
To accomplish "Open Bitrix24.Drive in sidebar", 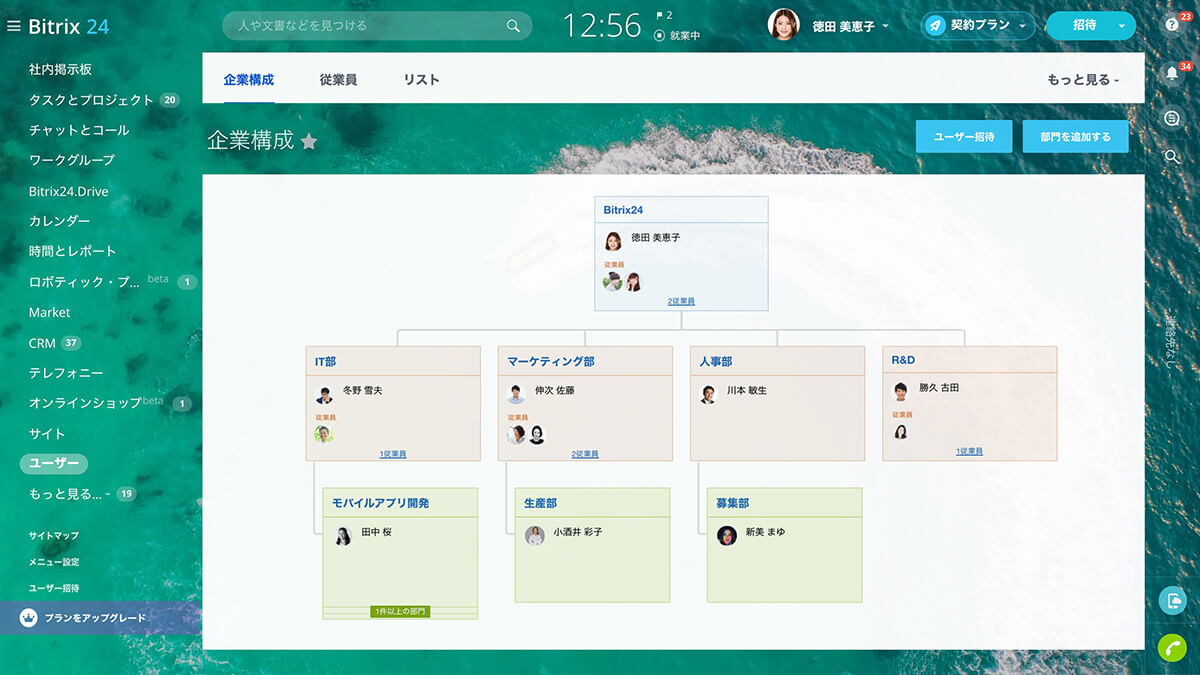I will pos(69,191).
